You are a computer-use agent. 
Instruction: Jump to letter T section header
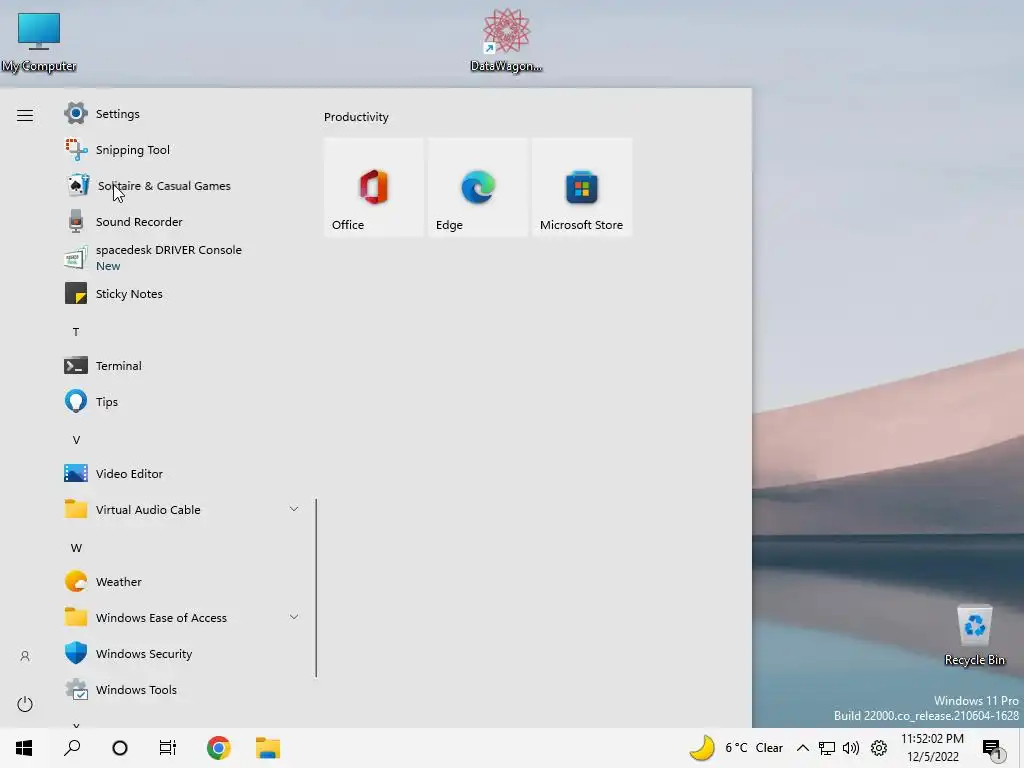(x=76, y=332)
